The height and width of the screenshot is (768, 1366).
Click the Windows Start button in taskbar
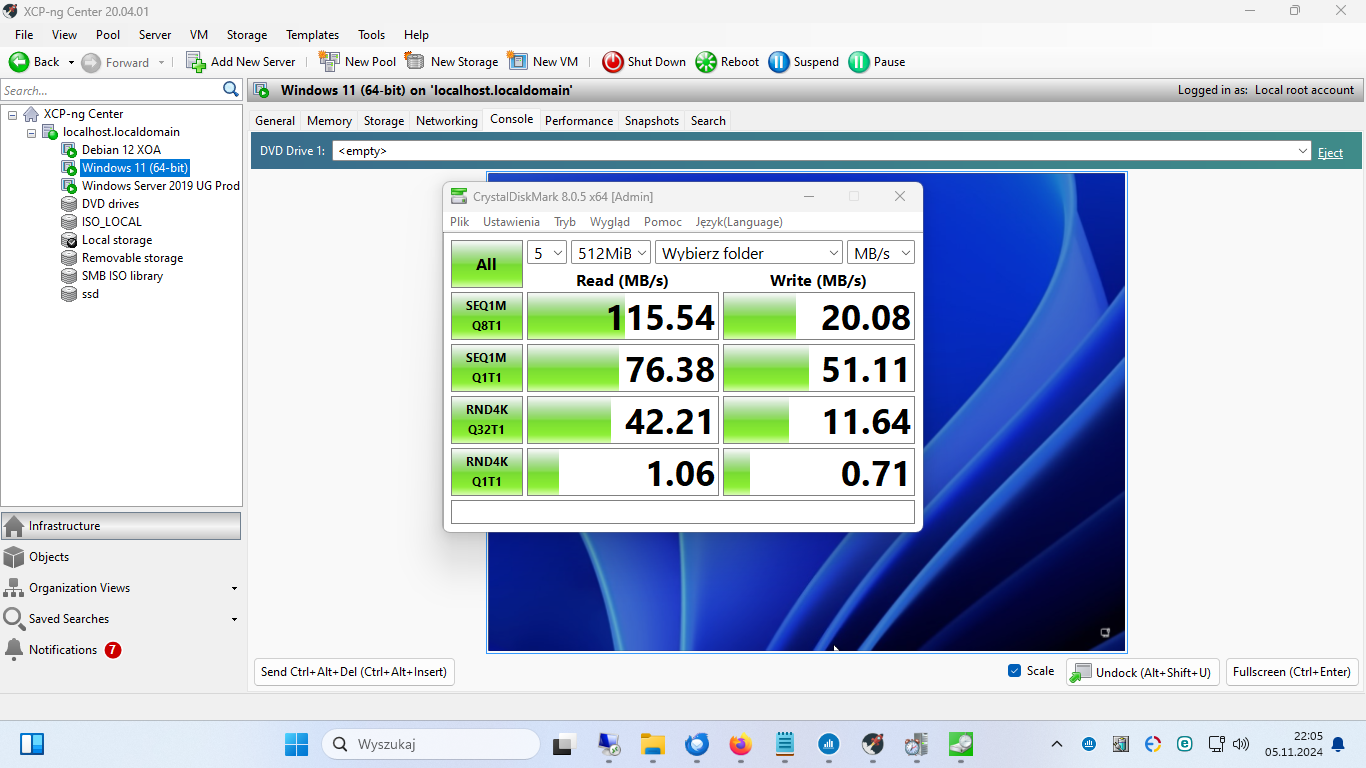coord(297,744)
